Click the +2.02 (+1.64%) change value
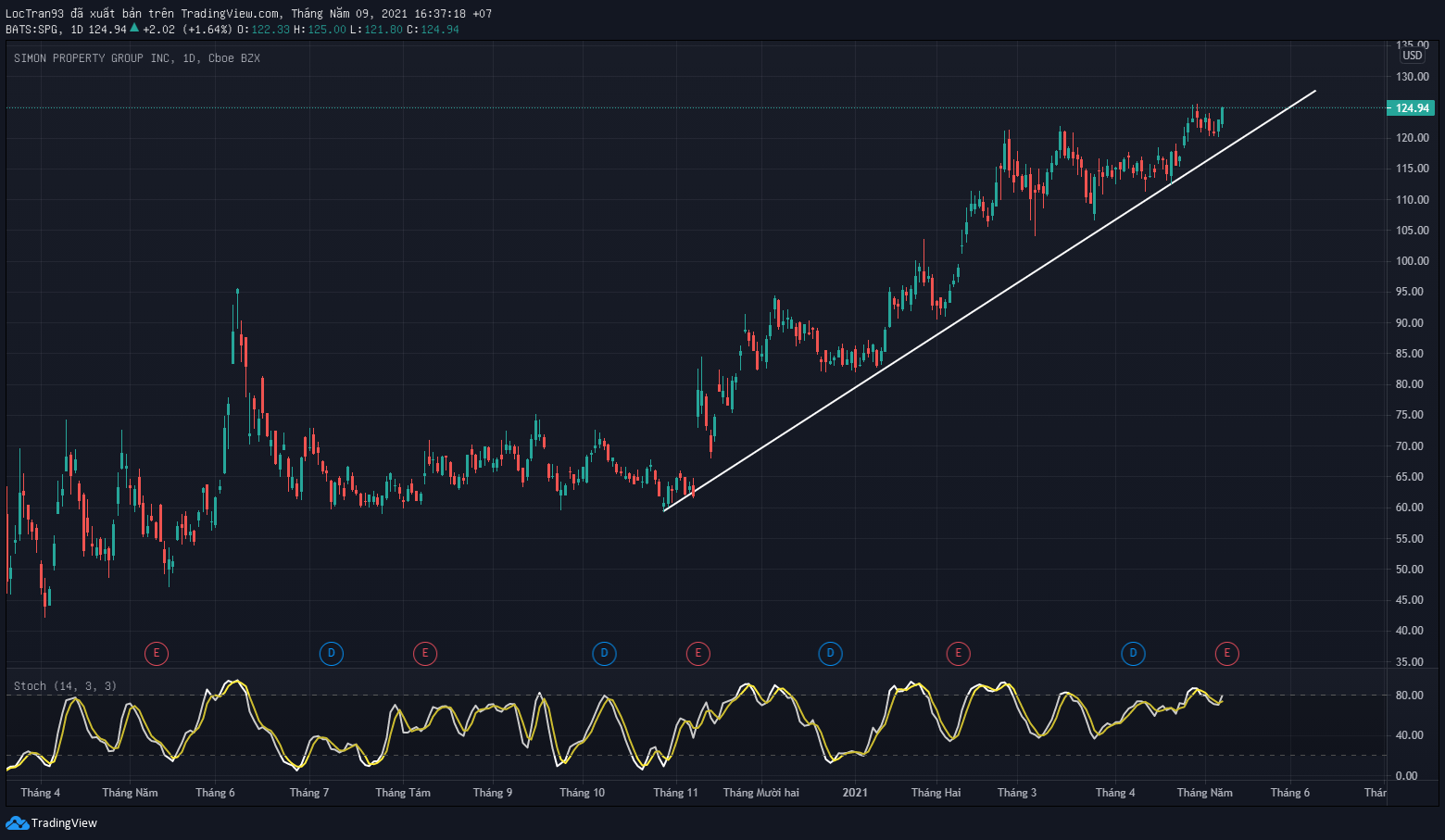This screenshot has height=840, width=1445. click(x=187, y=30)
